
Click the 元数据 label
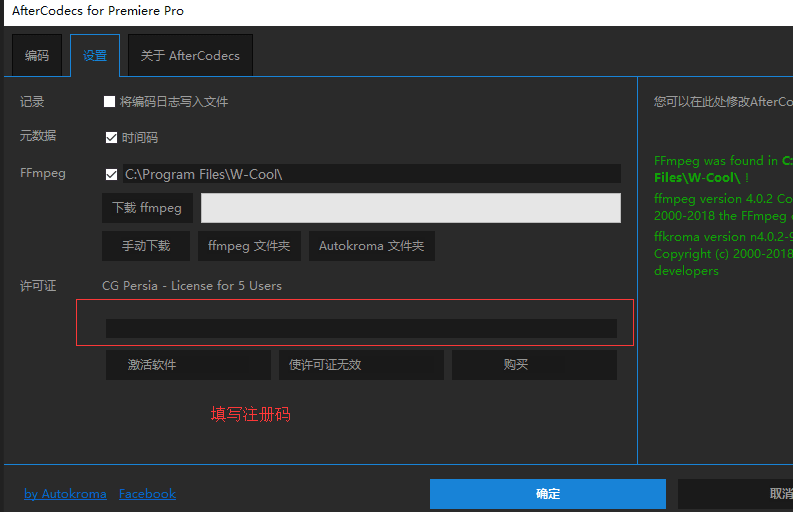38,136
